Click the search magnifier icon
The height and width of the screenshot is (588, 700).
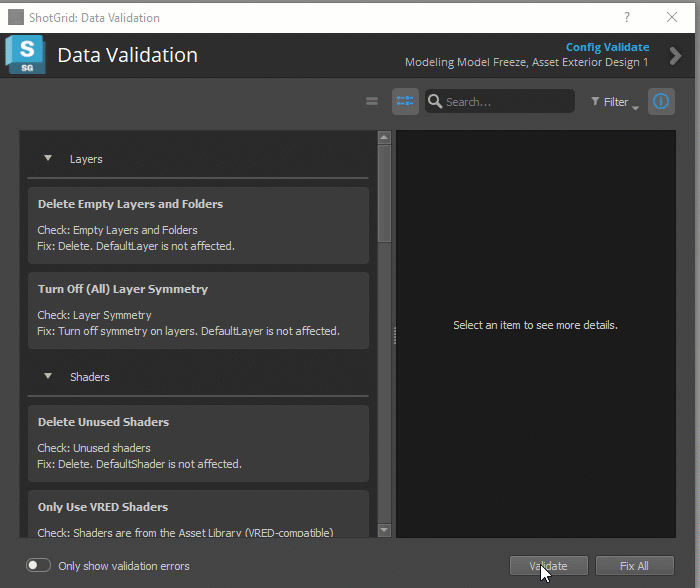pos(435,101)
